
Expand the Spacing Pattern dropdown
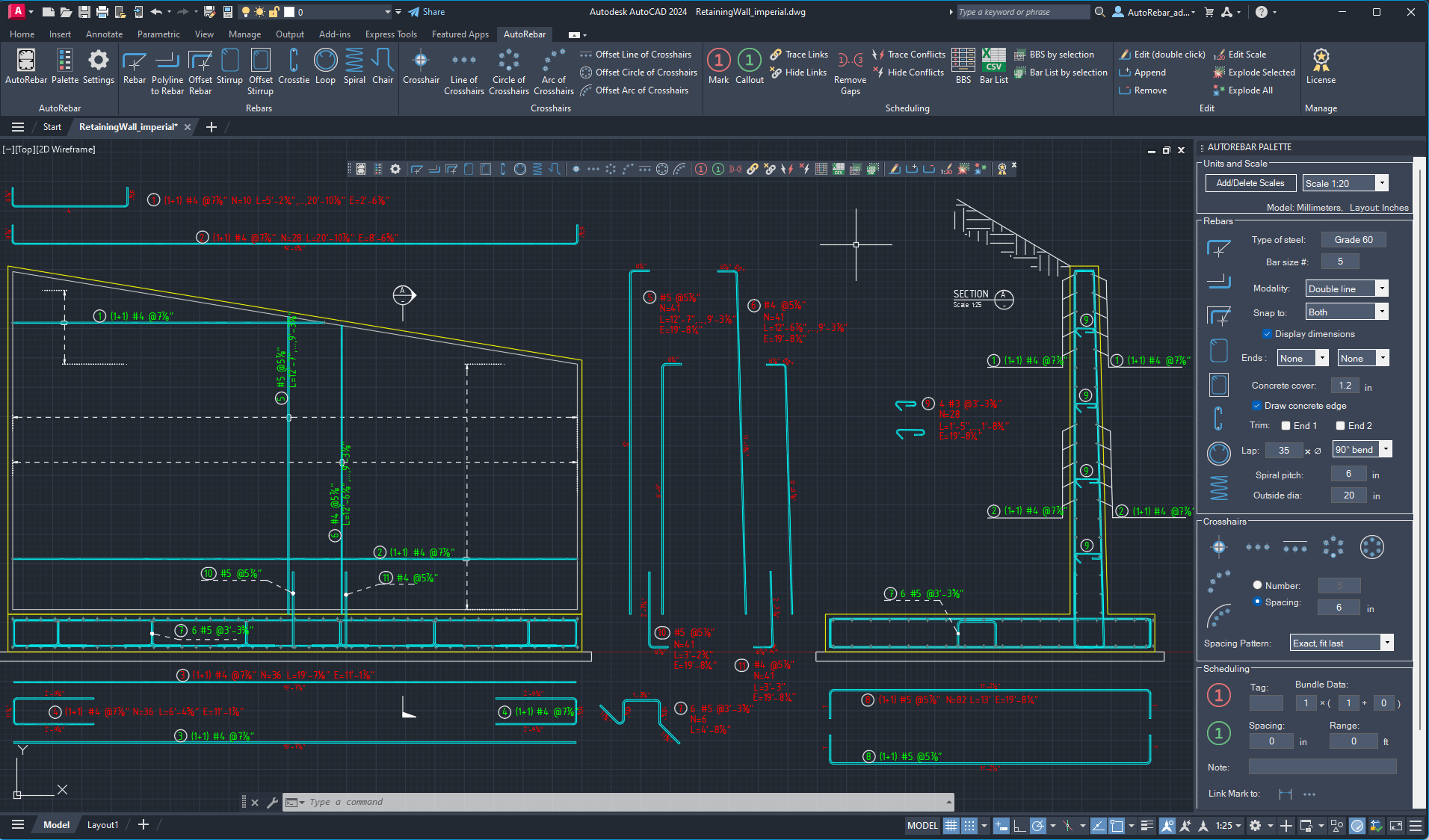(1387, 643)
